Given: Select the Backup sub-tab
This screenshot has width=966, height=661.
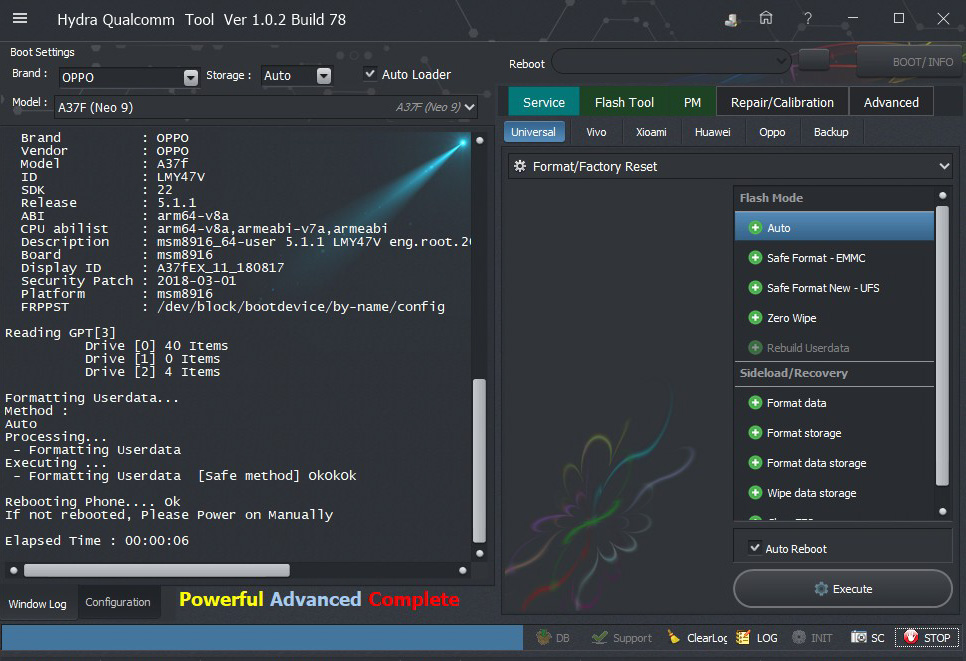Looking at the screenshot, I should (x=830, y=132).
